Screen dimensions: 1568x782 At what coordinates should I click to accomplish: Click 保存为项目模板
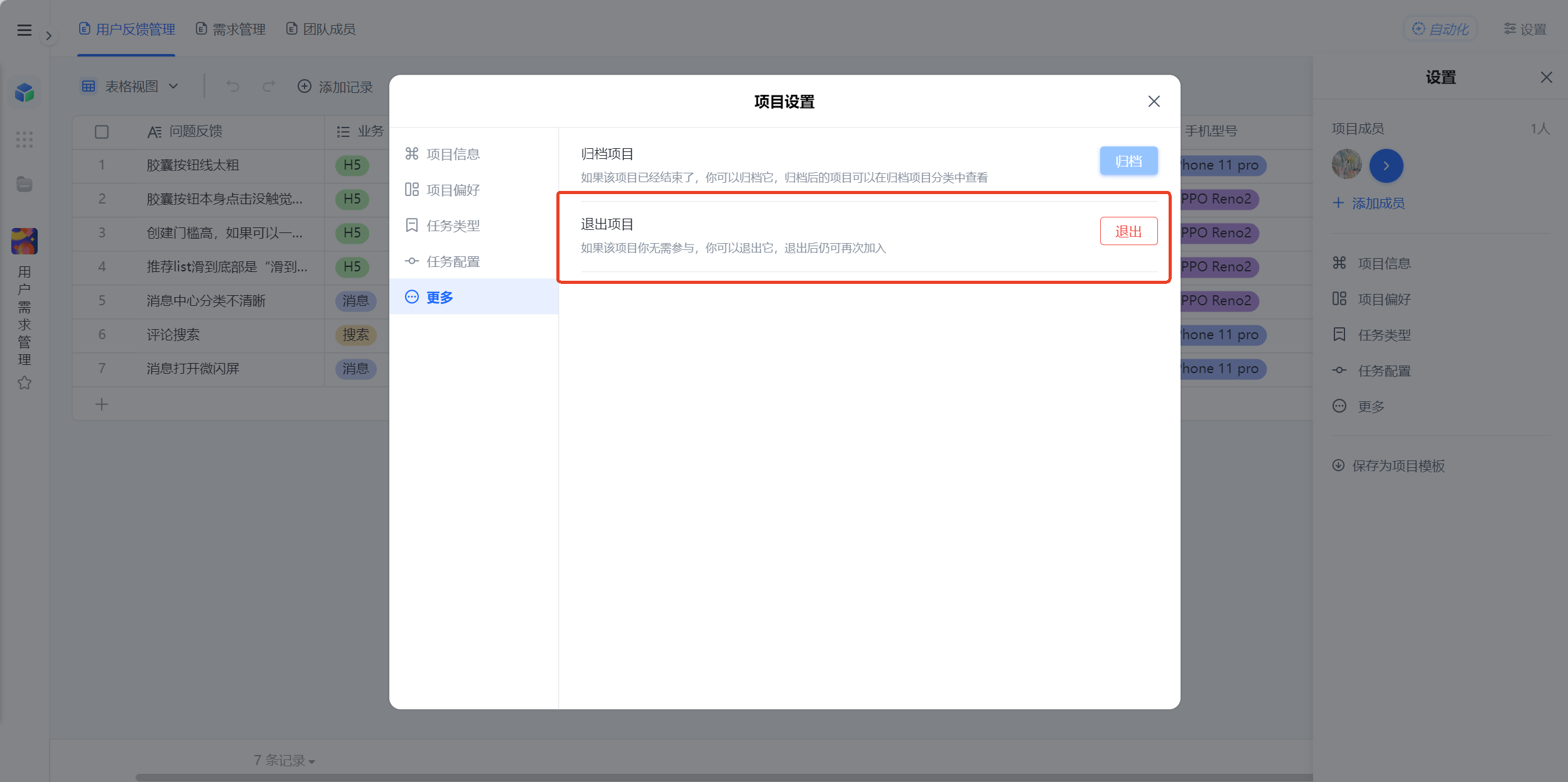click(x=1389, y=465)
